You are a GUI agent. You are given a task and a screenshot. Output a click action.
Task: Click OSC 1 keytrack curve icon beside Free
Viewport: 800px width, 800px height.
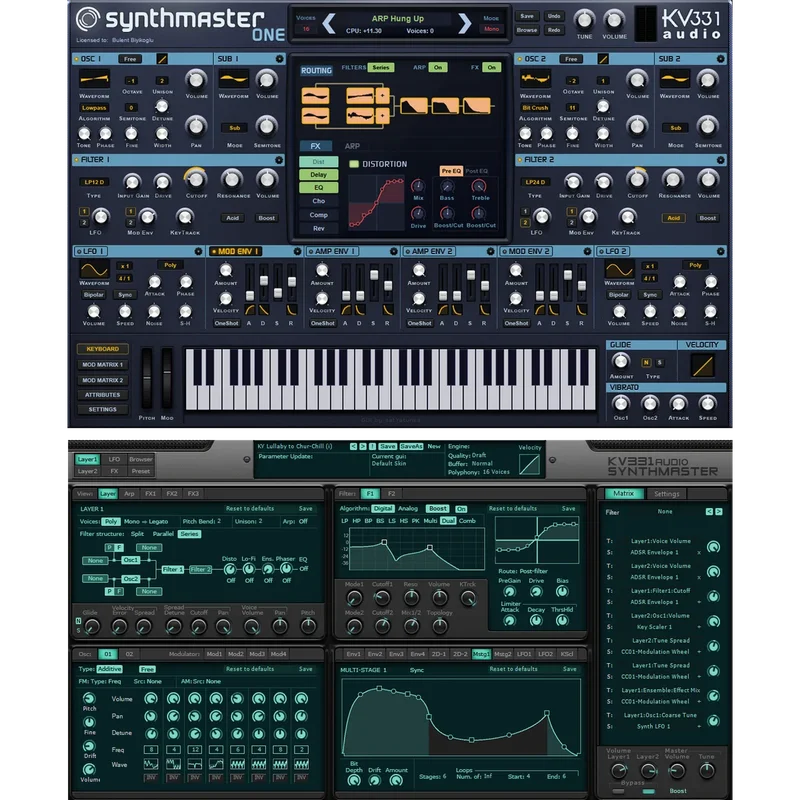tap(162, 59)
